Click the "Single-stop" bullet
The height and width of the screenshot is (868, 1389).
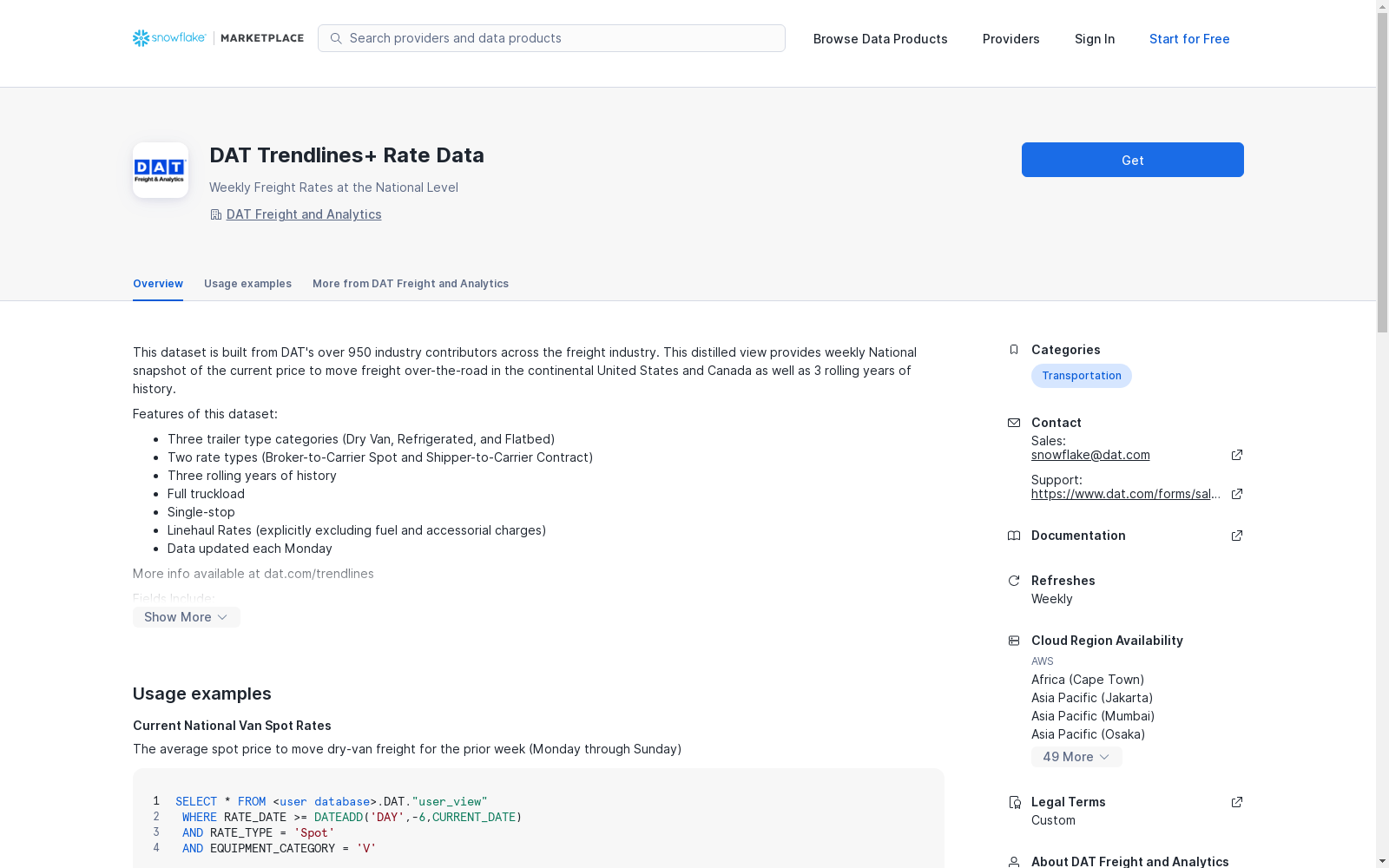point(201,512)
